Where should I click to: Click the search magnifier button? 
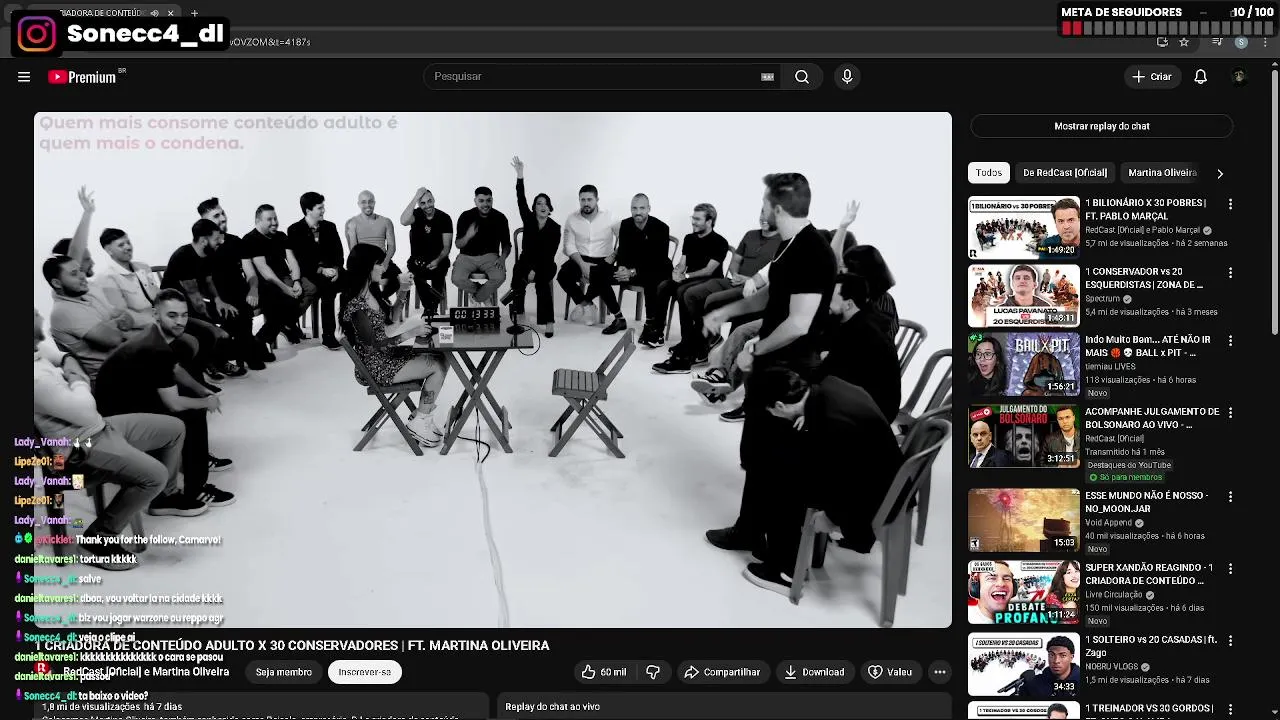pos(802,77)
